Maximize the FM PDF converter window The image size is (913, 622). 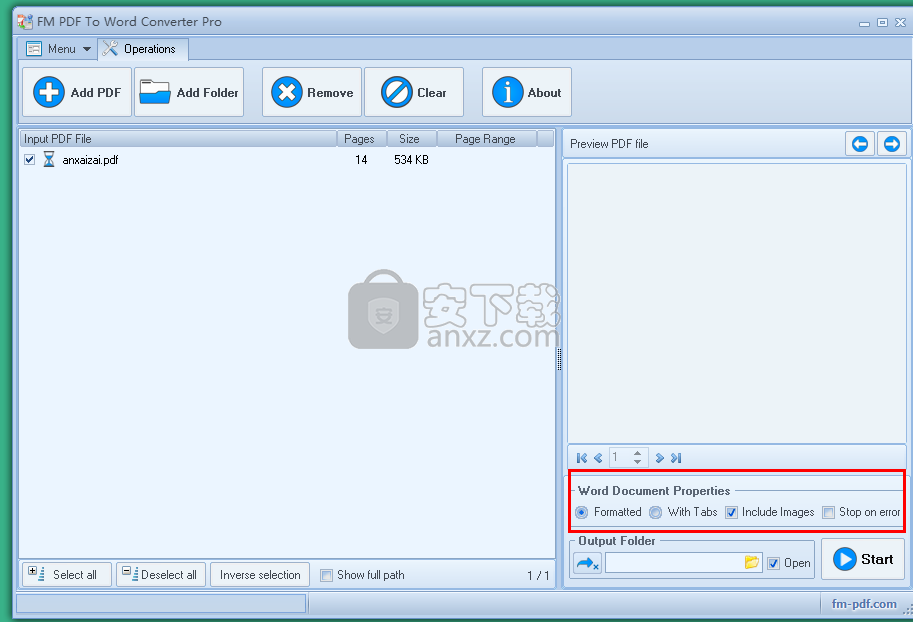pos(883,22)
